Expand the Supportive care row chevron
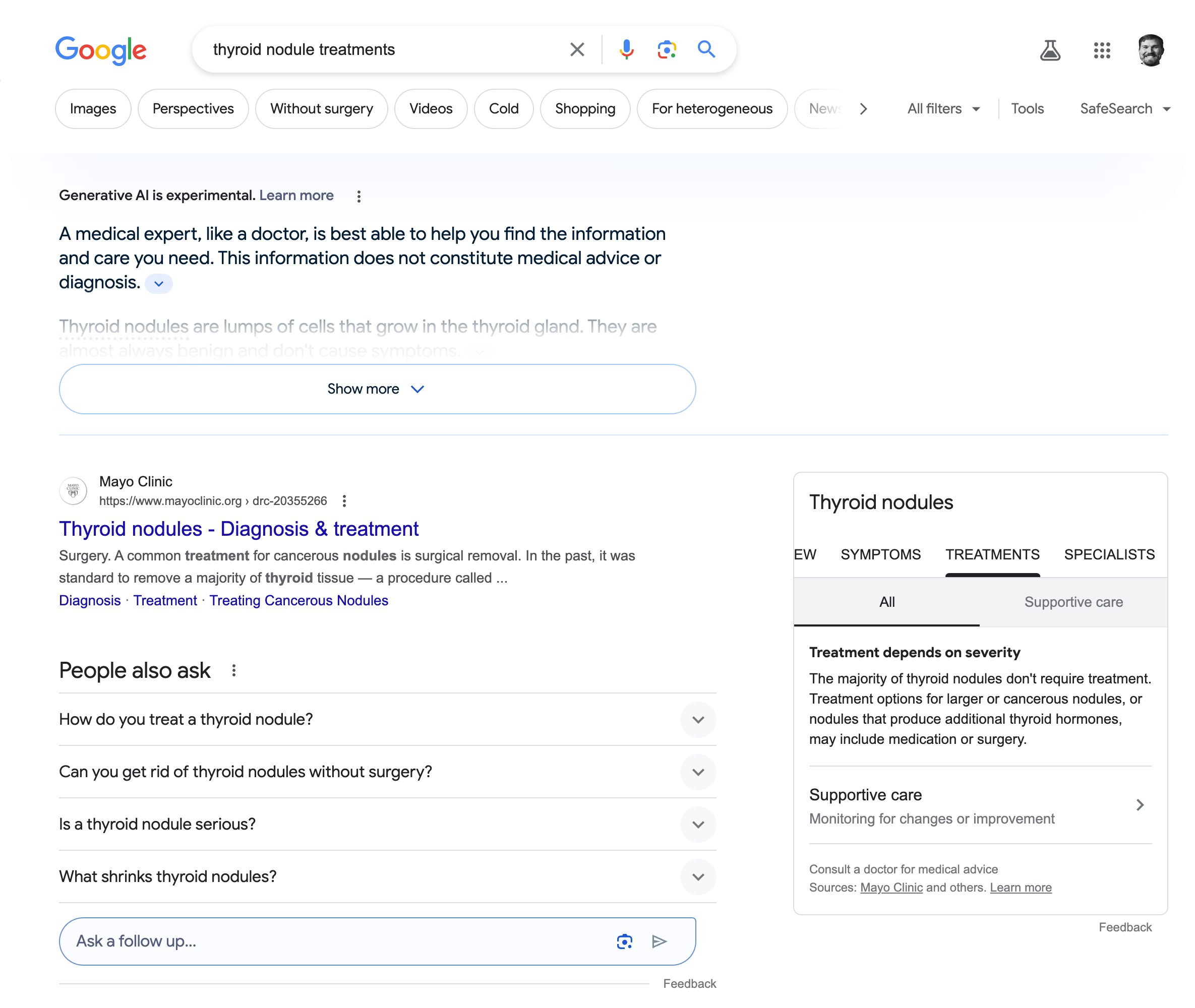Screen dimensions: 1195x1008 pos(1140,805)
